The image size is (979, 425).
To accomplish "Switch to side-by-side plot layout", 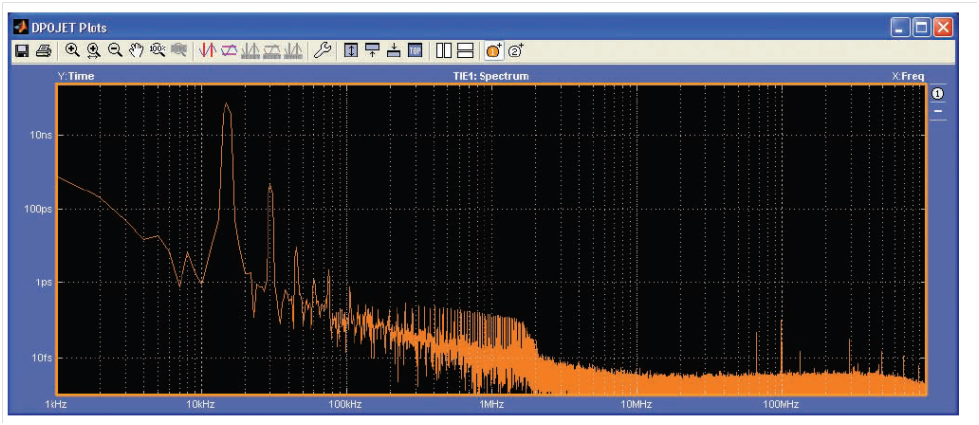I will (444, 50).
